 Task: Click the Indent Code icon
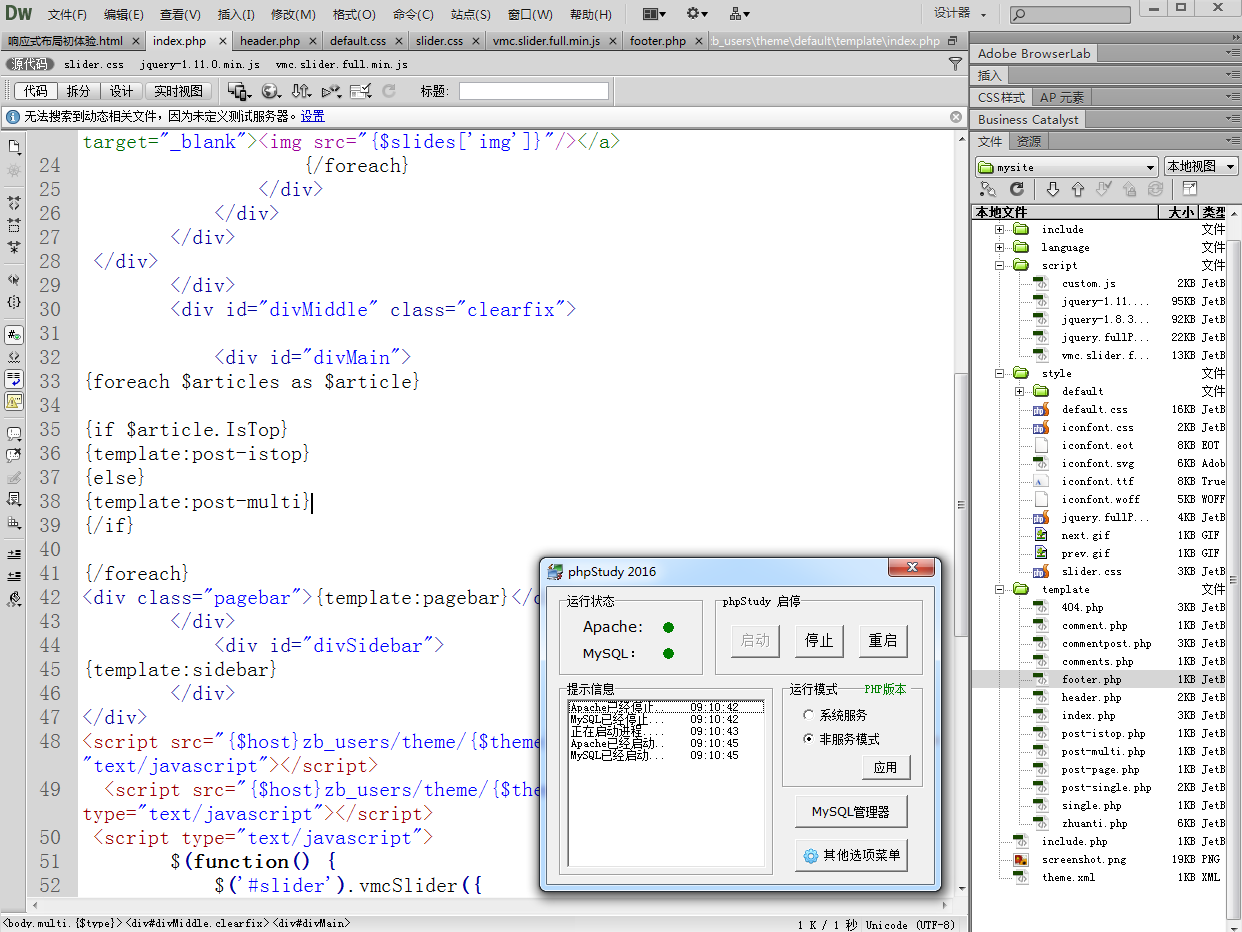(14, 553)
